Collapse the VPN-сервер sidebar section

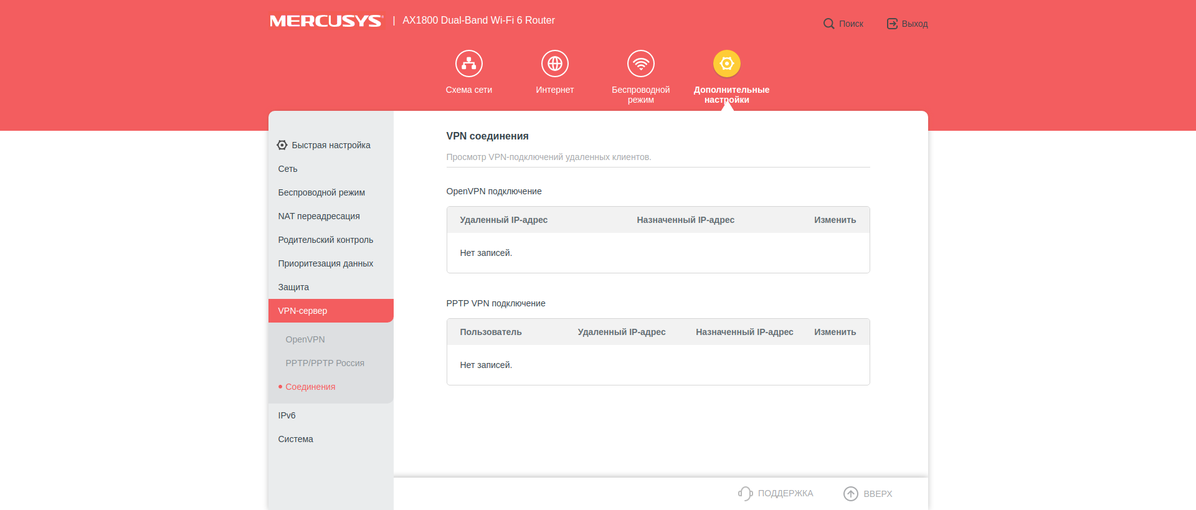coord(303,311)
